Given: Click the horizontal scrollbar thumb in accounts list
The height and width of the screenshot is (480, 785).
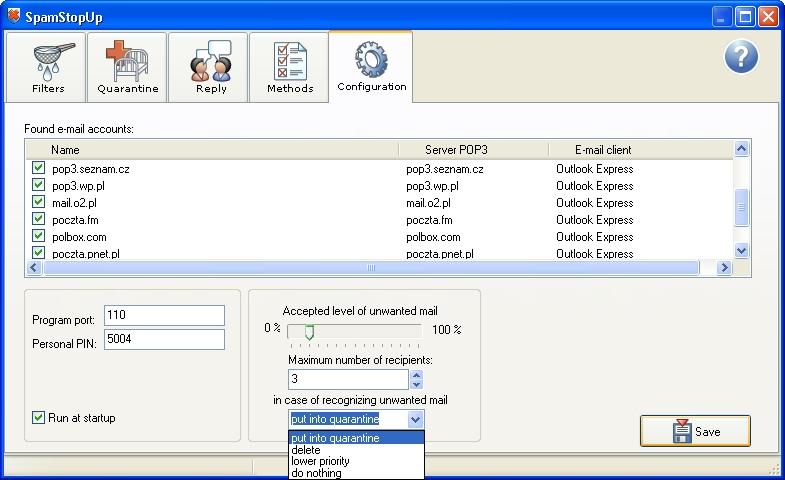Looking at the screenshot, I should [x=371, y=268].
